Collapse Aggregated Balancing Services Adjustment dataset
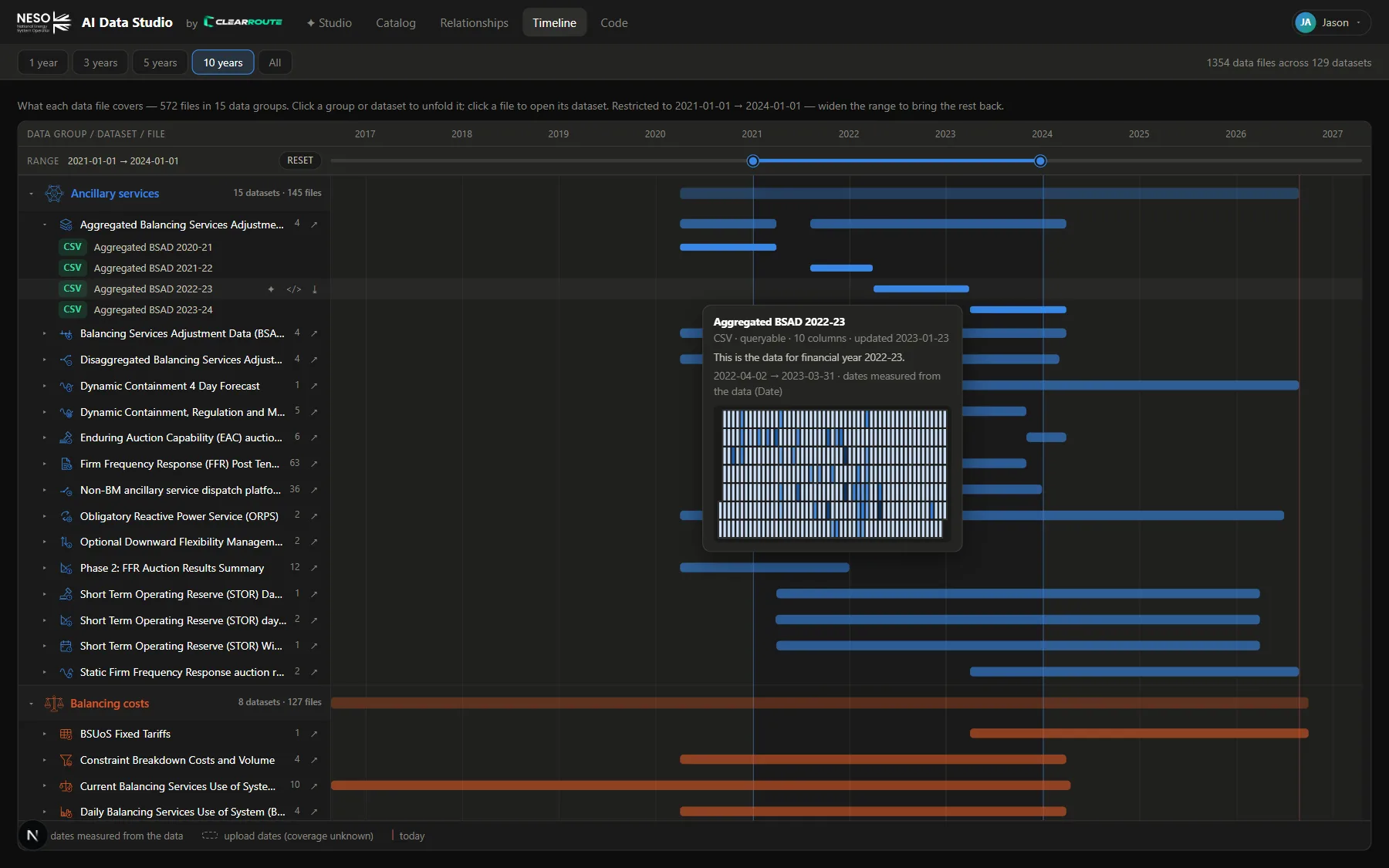 click(44, 225)
